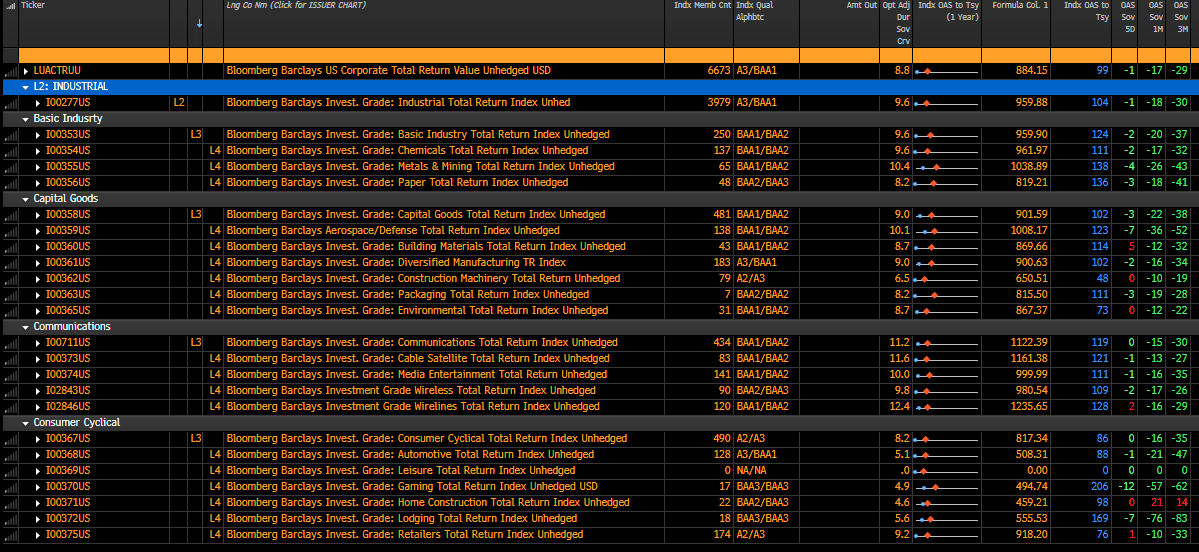Open the Metals & Mining index issuer chart
The image size is (1199, 552).
point(420,167)
